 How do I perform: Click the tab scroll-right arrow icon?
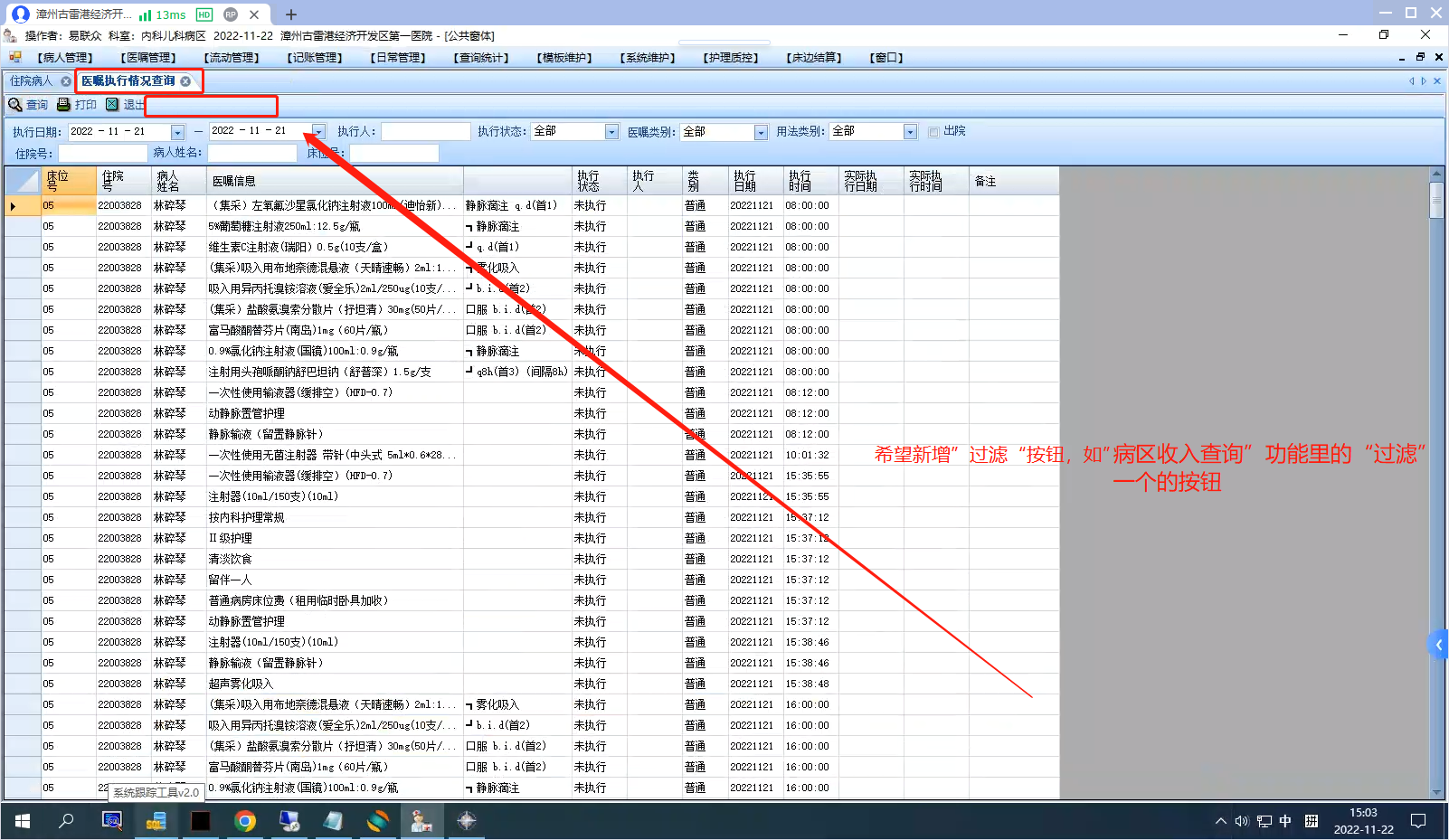[x=1424, y=81]
